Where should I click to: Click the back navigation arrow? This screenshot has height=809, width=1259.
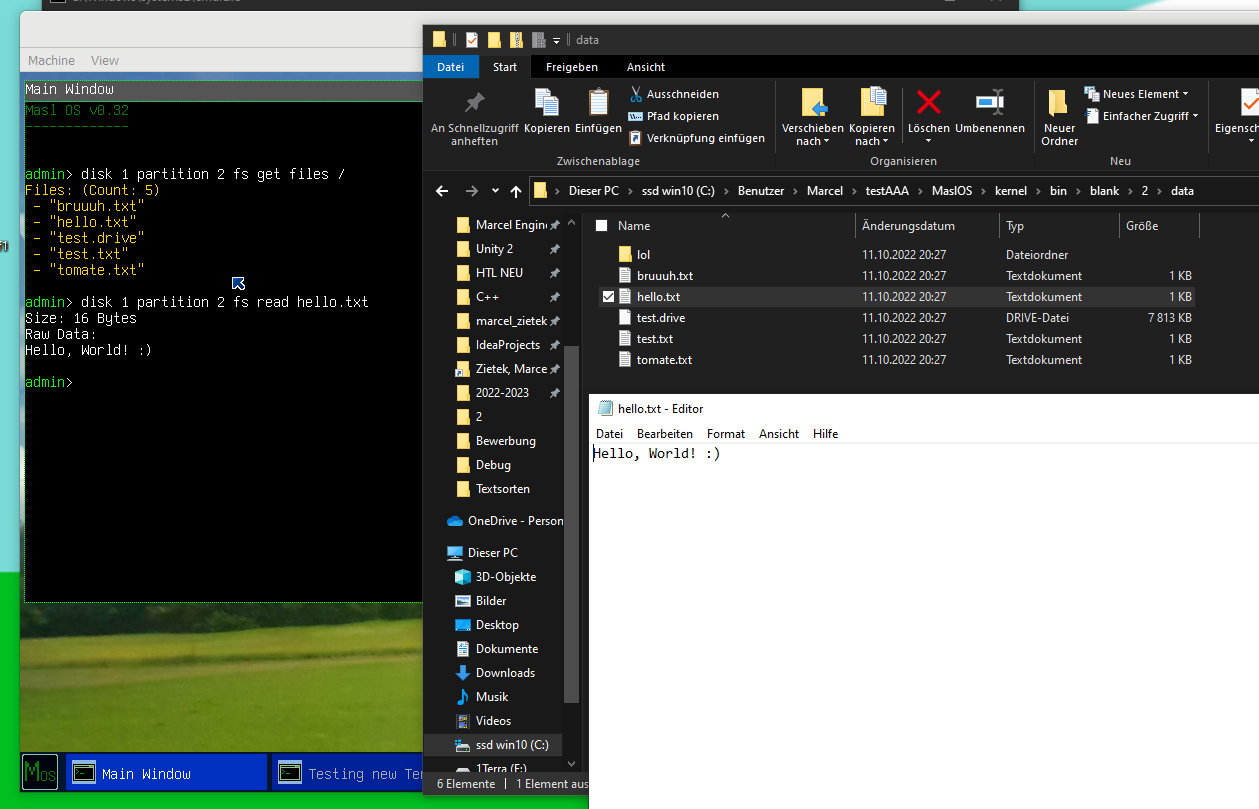(441, 191)
